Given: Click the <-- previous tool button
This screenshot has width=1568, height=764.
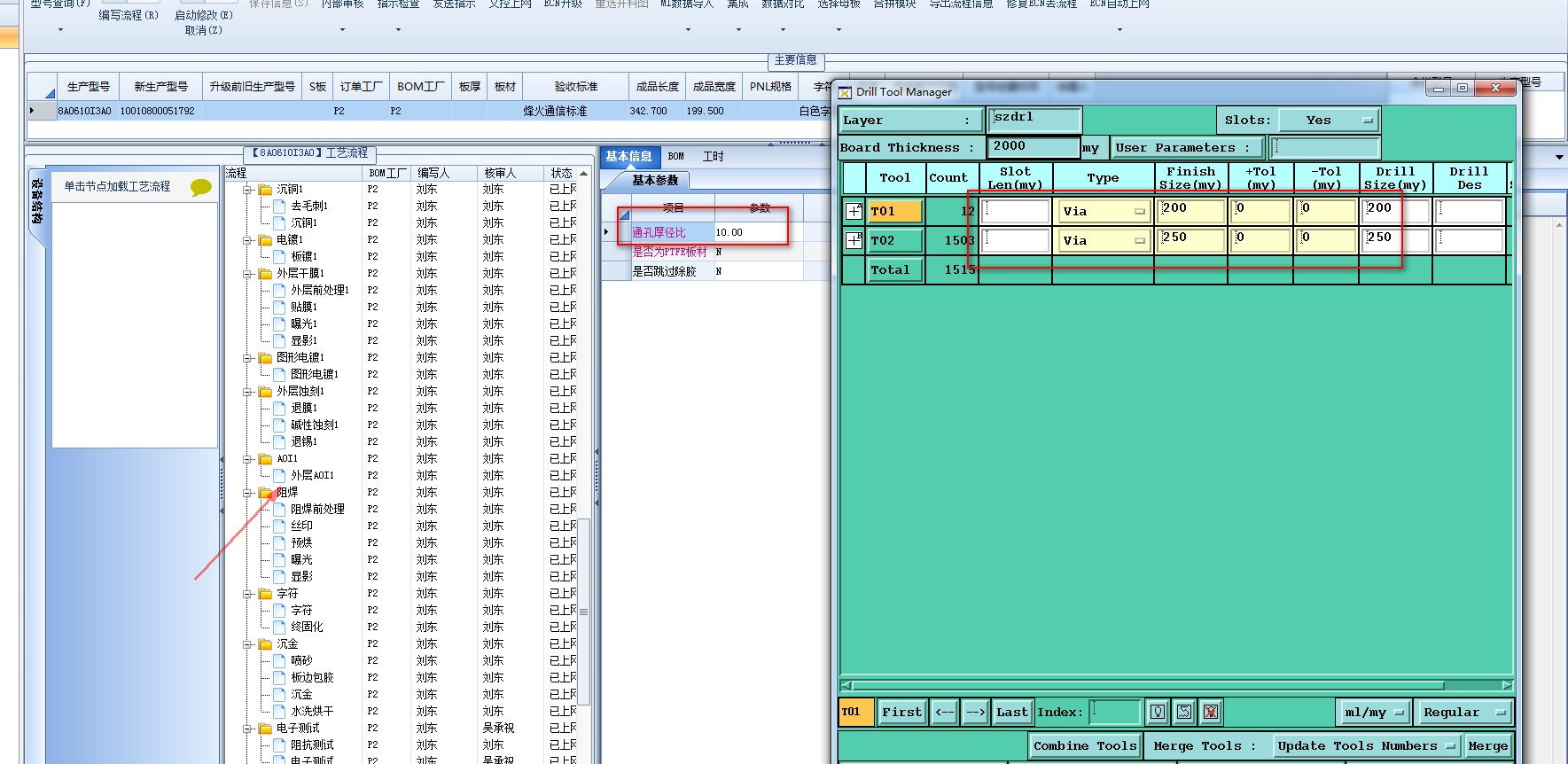Looking at the screenshot, I should pyautogui.click(x=946, y=712).
